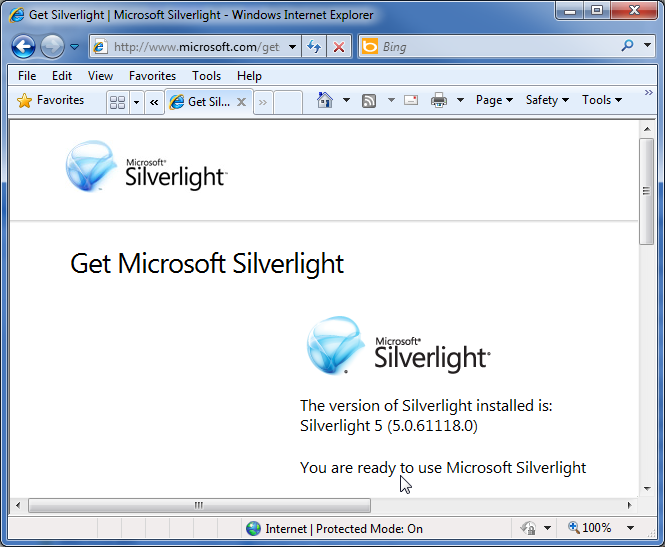
Task: Open the Safety command bar menu
Action: [547, 100]
